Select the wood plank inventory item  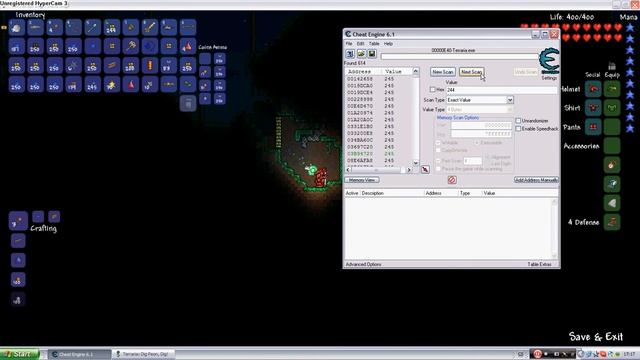pyautogui.click(x=111, y=65)
